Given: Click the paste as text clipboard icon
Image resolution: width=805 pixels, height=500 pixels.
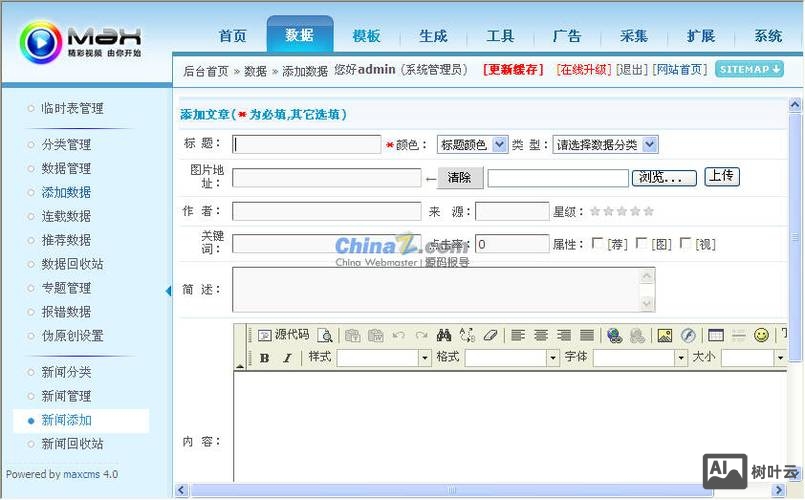Looking at the screenshot, I should [353, 335].
